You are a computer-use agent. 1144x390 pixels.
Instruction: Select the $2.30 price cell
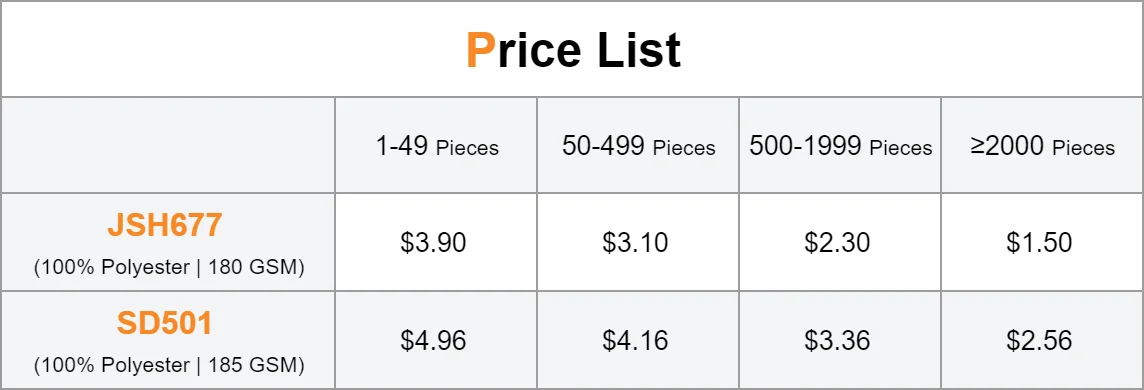[840, 242]
